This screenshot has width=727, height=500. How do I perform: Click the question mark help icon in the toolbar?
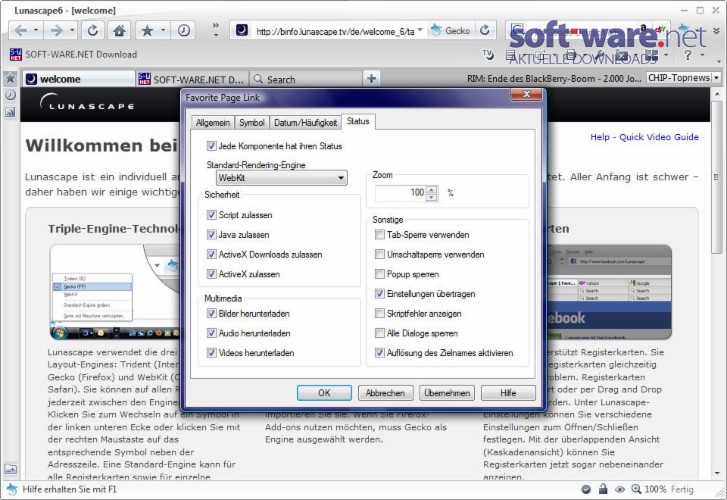688,55
